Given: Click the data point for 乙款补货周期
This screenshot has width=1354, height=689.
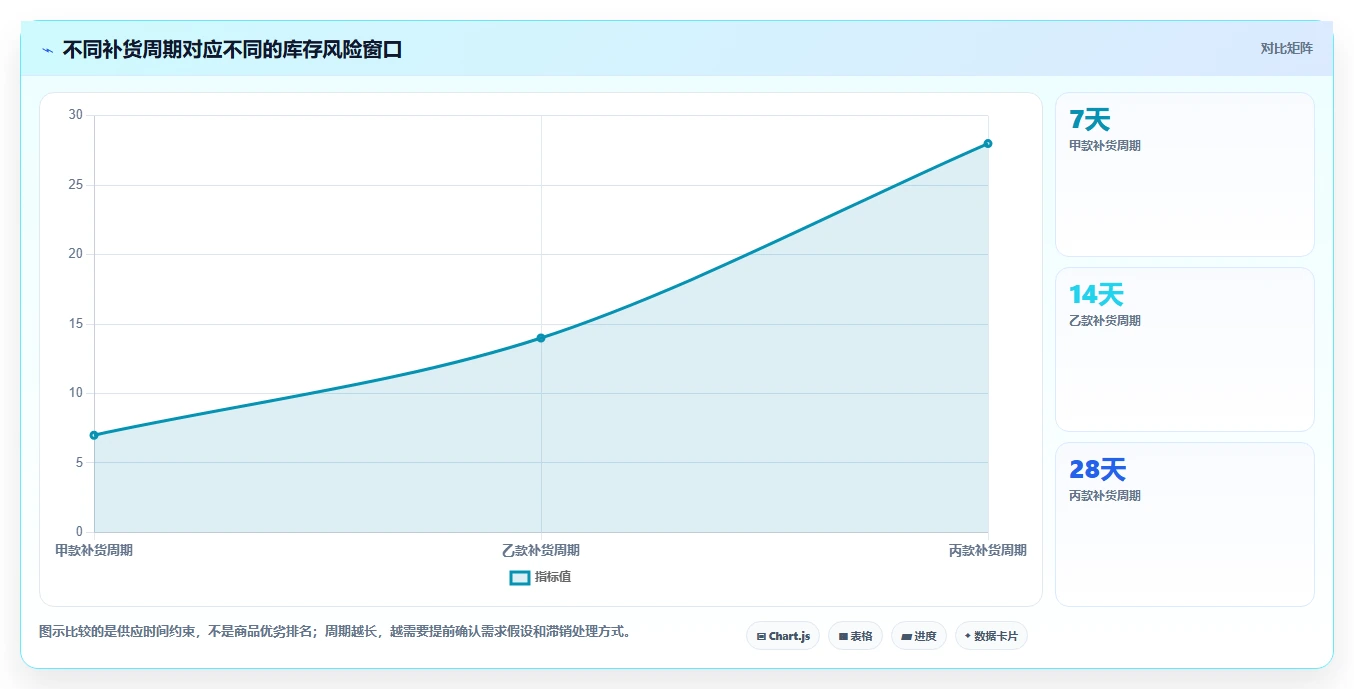Looking at the screenshot, I should point(541,338).
